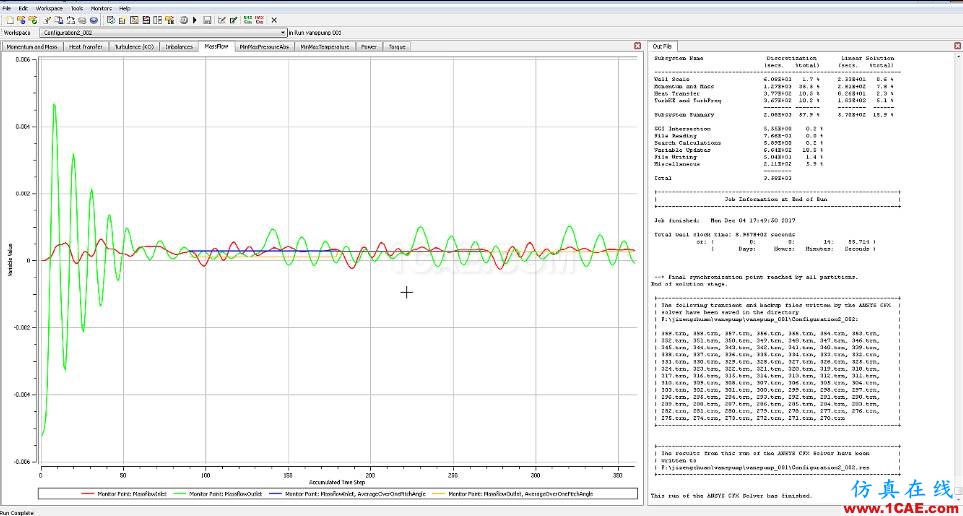Close the Out File panel with its red X
The image size is (963, 516).
pyautogui.click(x=957, y=46)
